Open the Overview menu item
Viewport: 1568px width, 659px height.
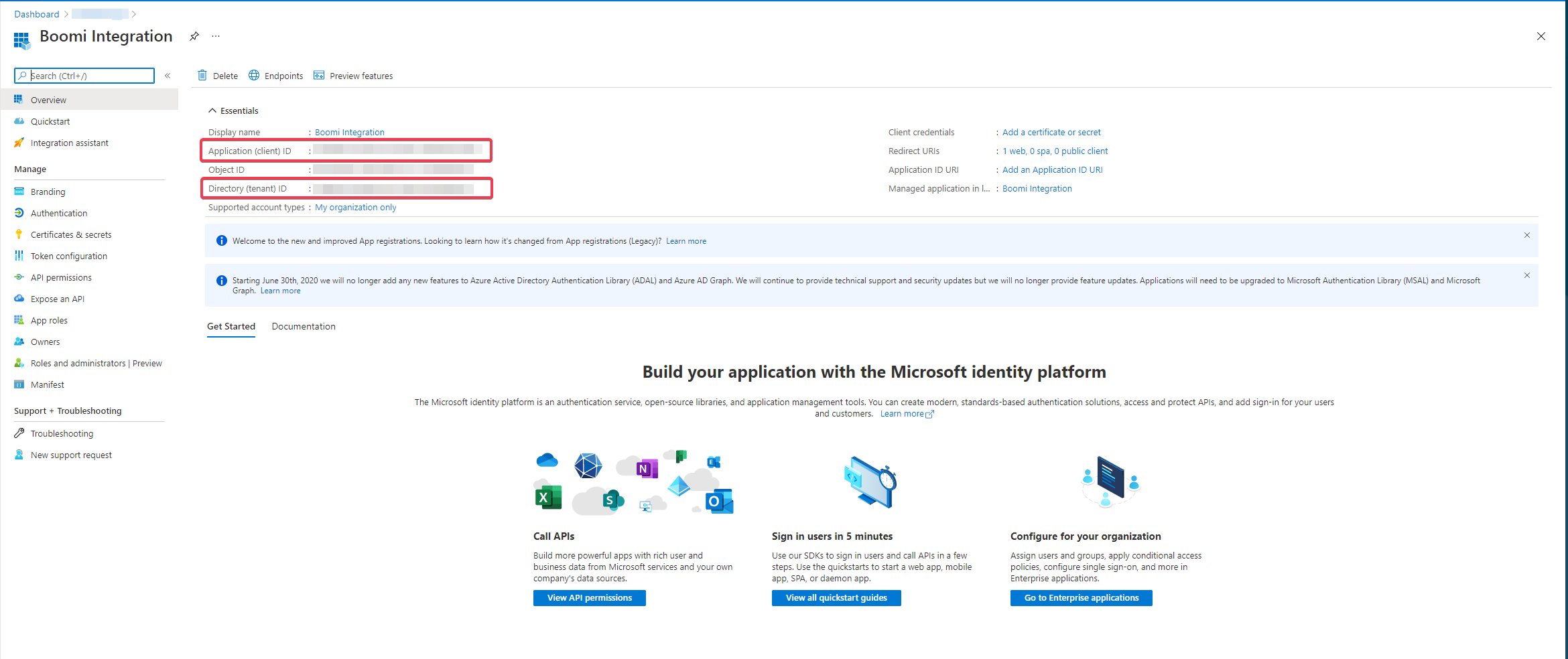pos(89,100)
